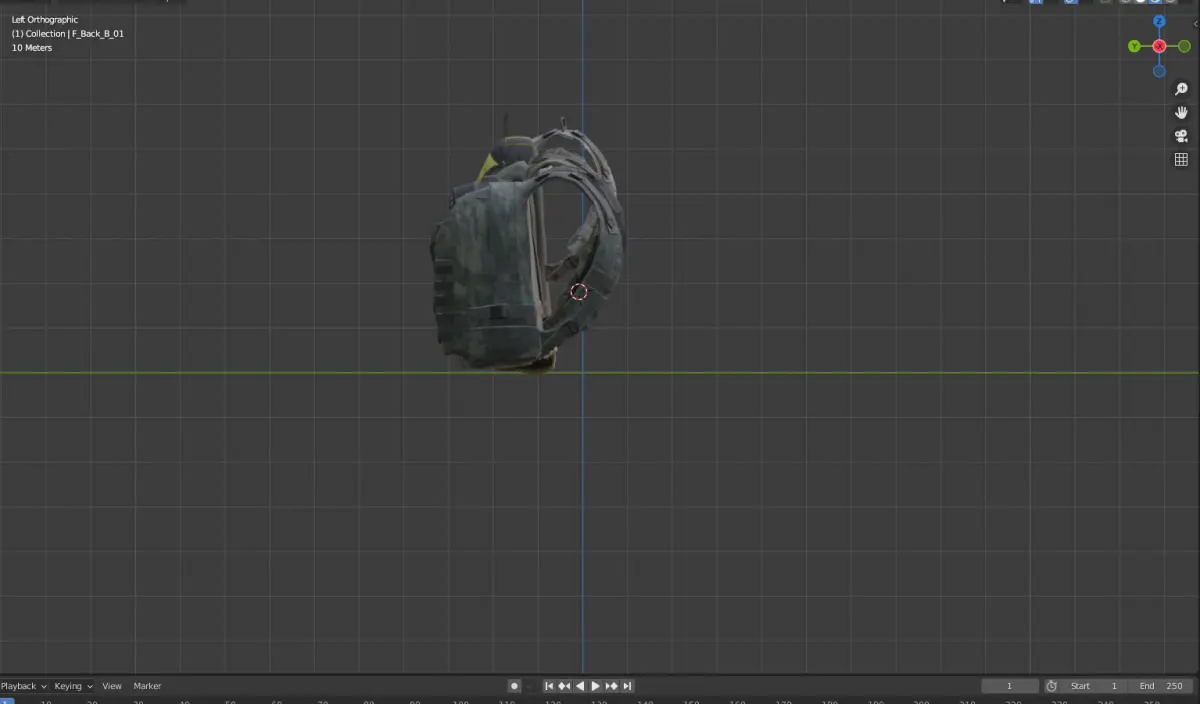
Task: Click the '10 Meters' grid scale text
Action: click(x=32, y=48)
